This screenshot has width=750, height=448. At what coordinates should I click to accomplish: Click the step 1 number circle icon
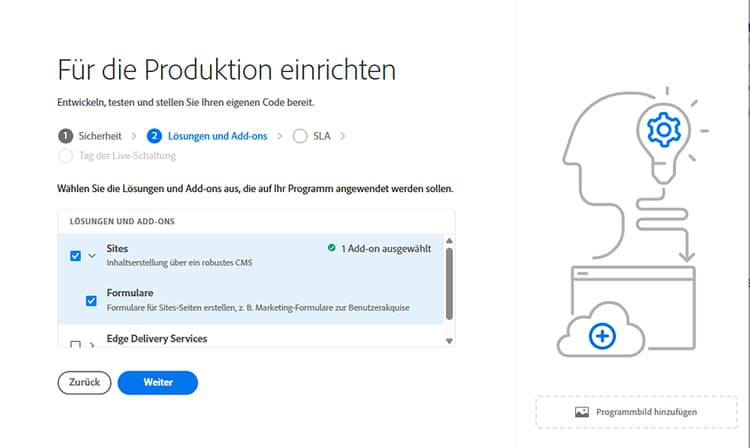point(66,136)
